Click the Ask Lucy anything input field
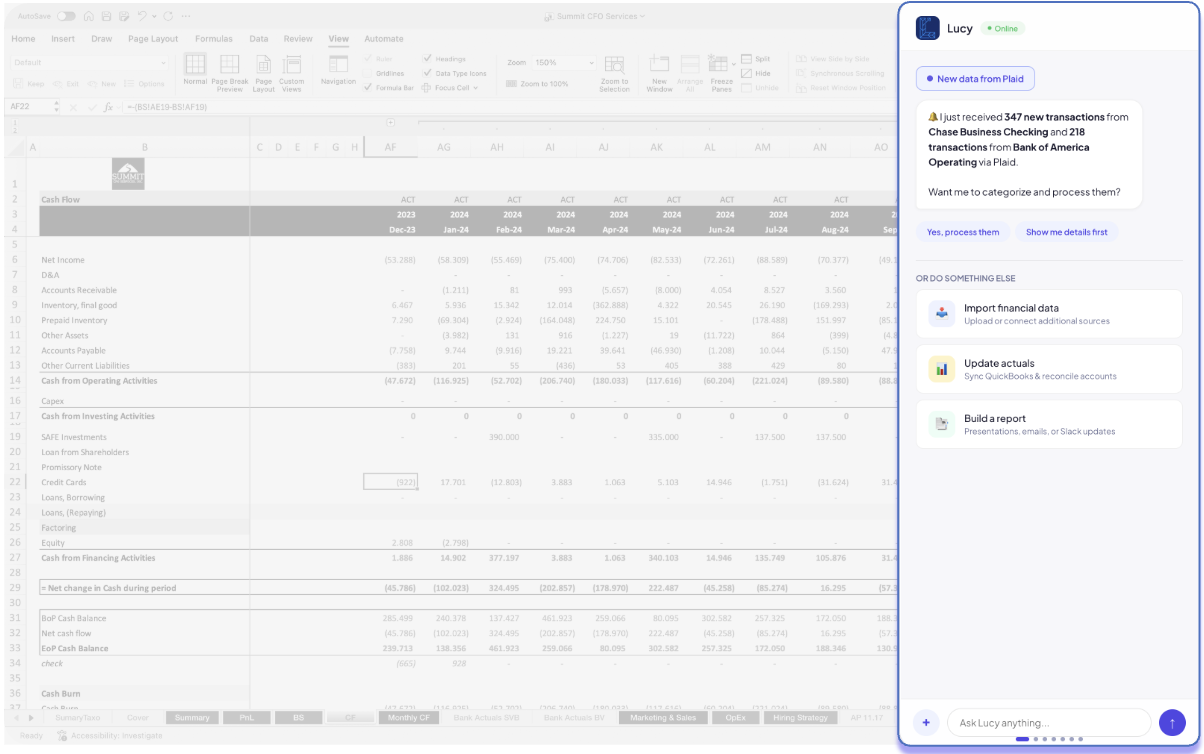 (1048, 722)
